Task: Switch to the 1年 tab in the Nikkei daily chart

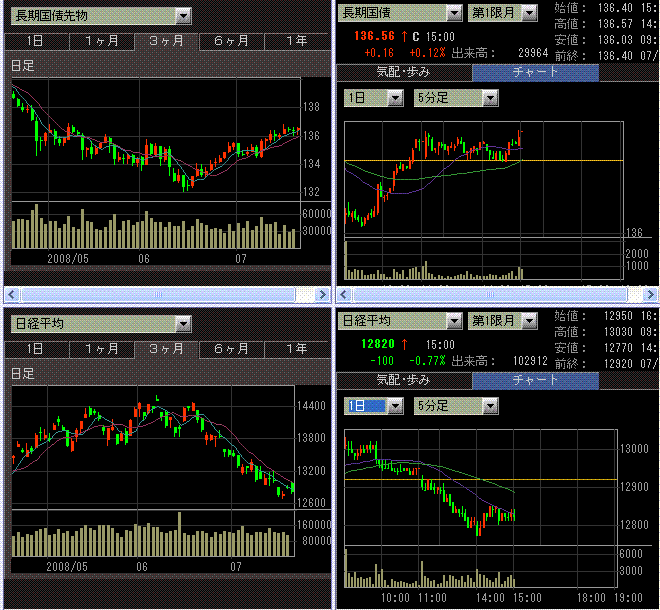Action: (x=297, y=349)
